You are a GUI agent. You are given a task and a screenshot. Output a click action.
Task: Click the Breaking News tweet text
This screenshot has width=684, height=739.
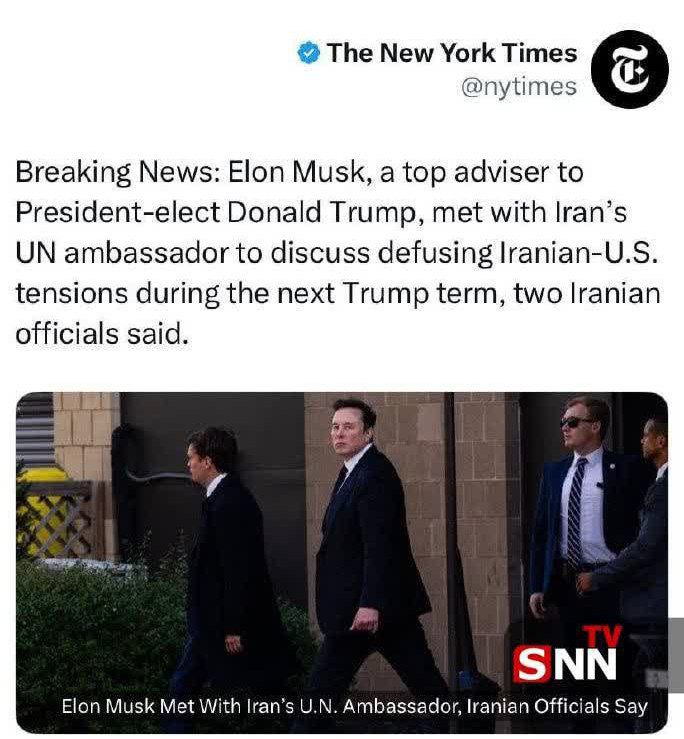click(x=338, y=253)
